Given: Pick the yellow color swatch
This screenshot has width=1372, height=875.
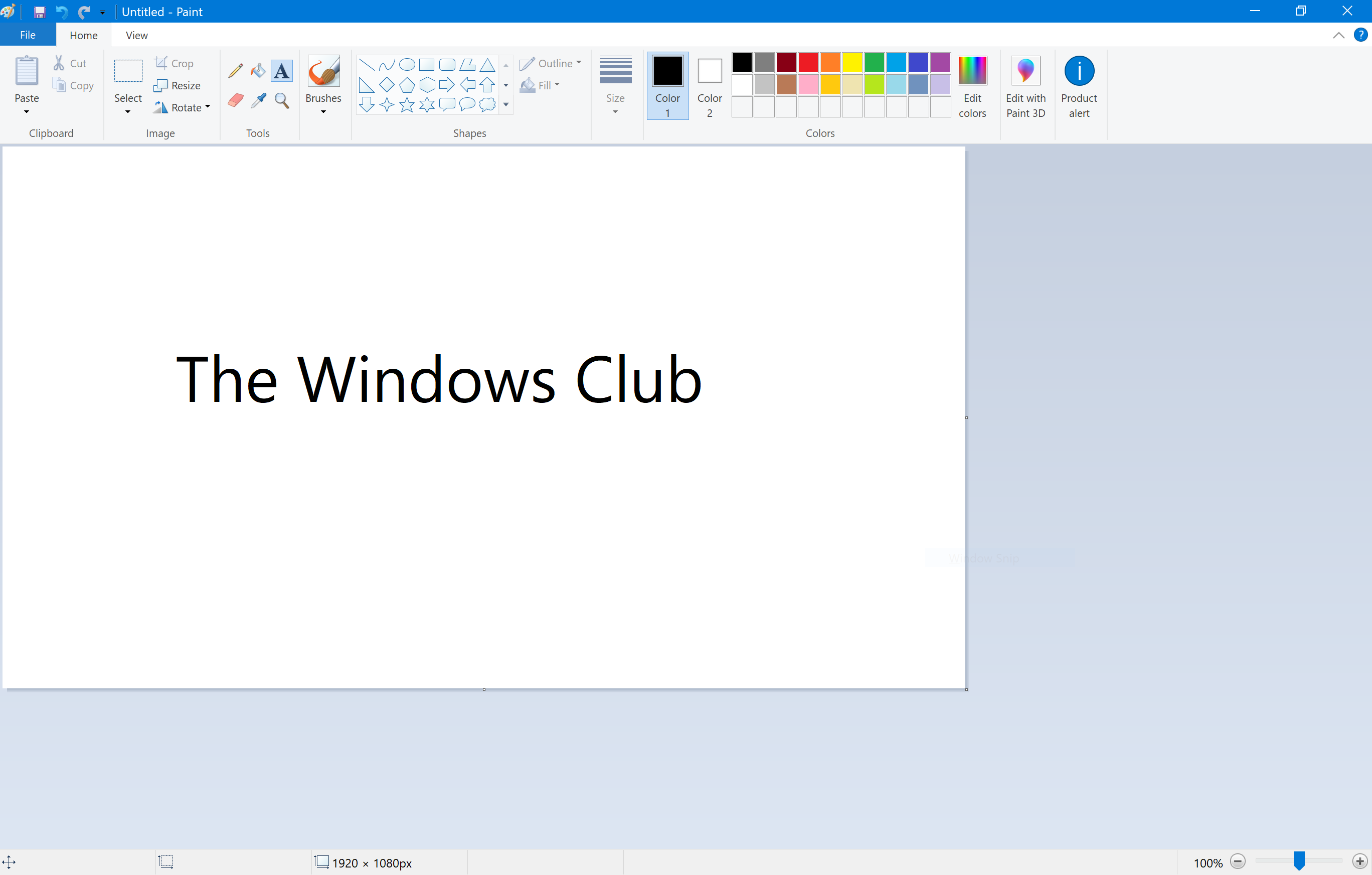Looking at the screenshot, I should pyautogui.click(x=852, y=63).
